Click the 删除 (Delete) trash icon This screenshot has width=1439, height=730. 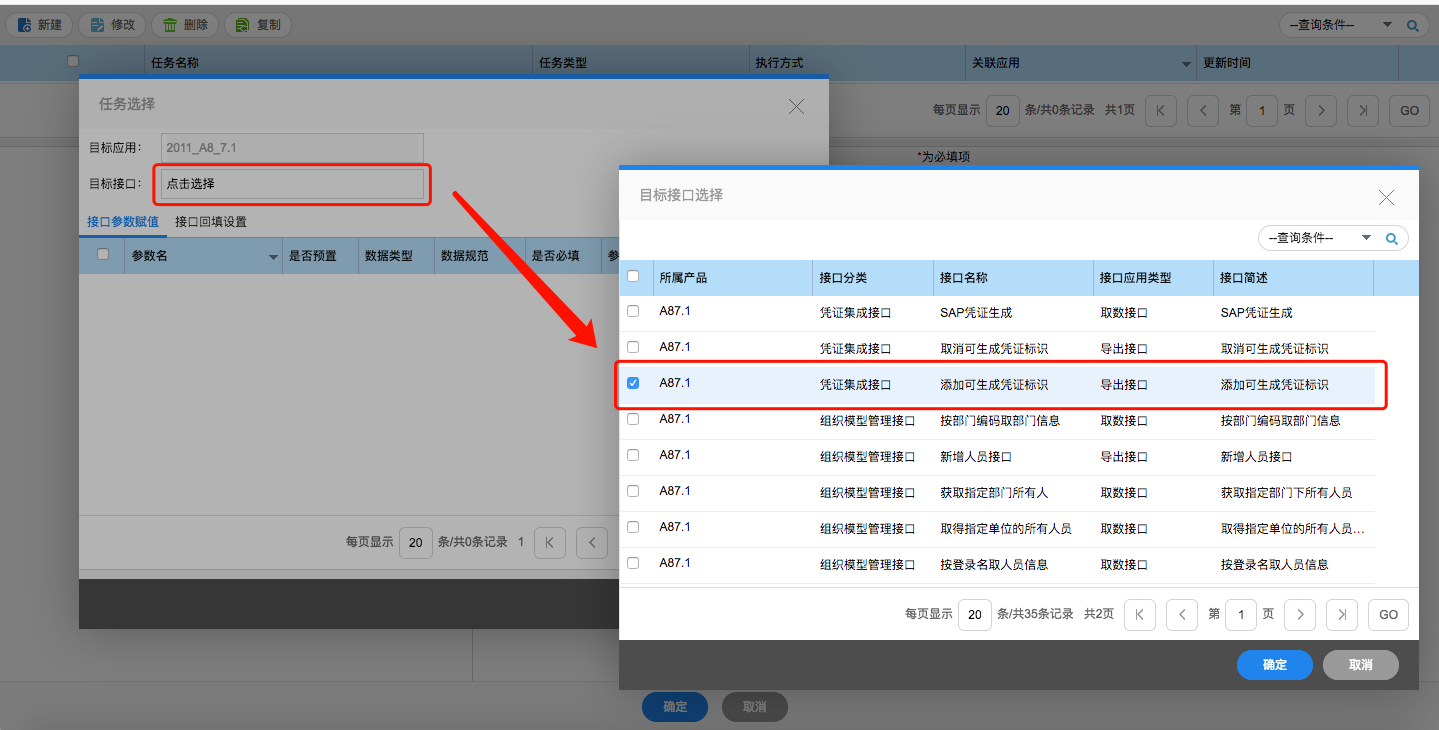(x=170, y=25)
